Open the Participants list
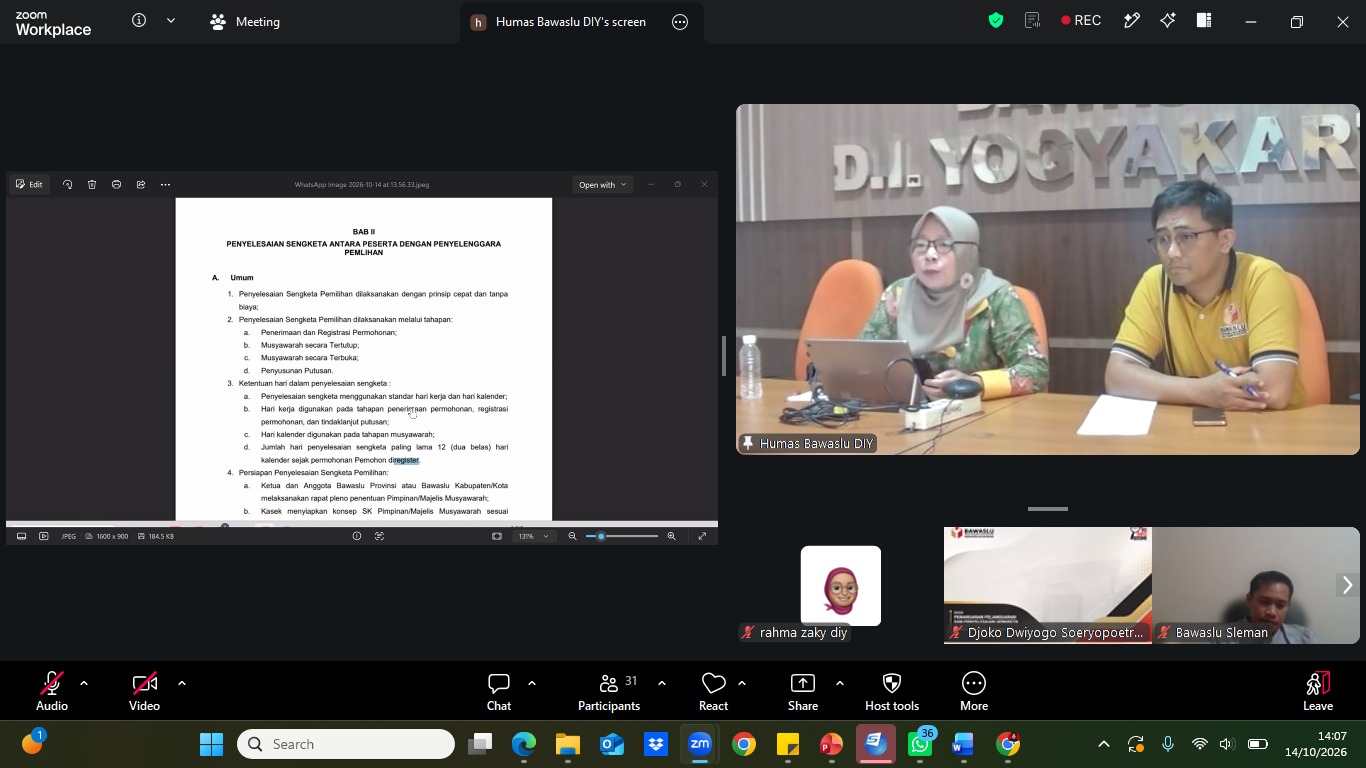Screen dimensions: 1366x768 (x=609, y=692)
